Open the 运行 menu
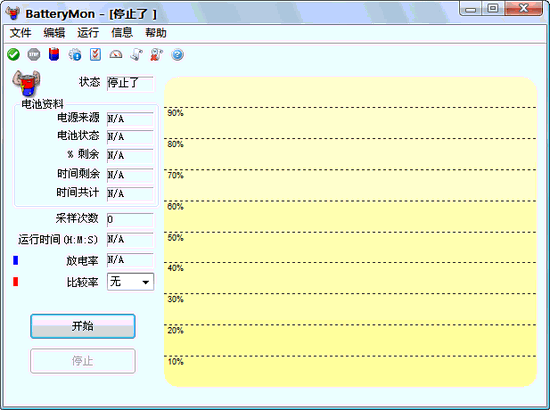Screen dimensions: 550x410 click(88, 33)
